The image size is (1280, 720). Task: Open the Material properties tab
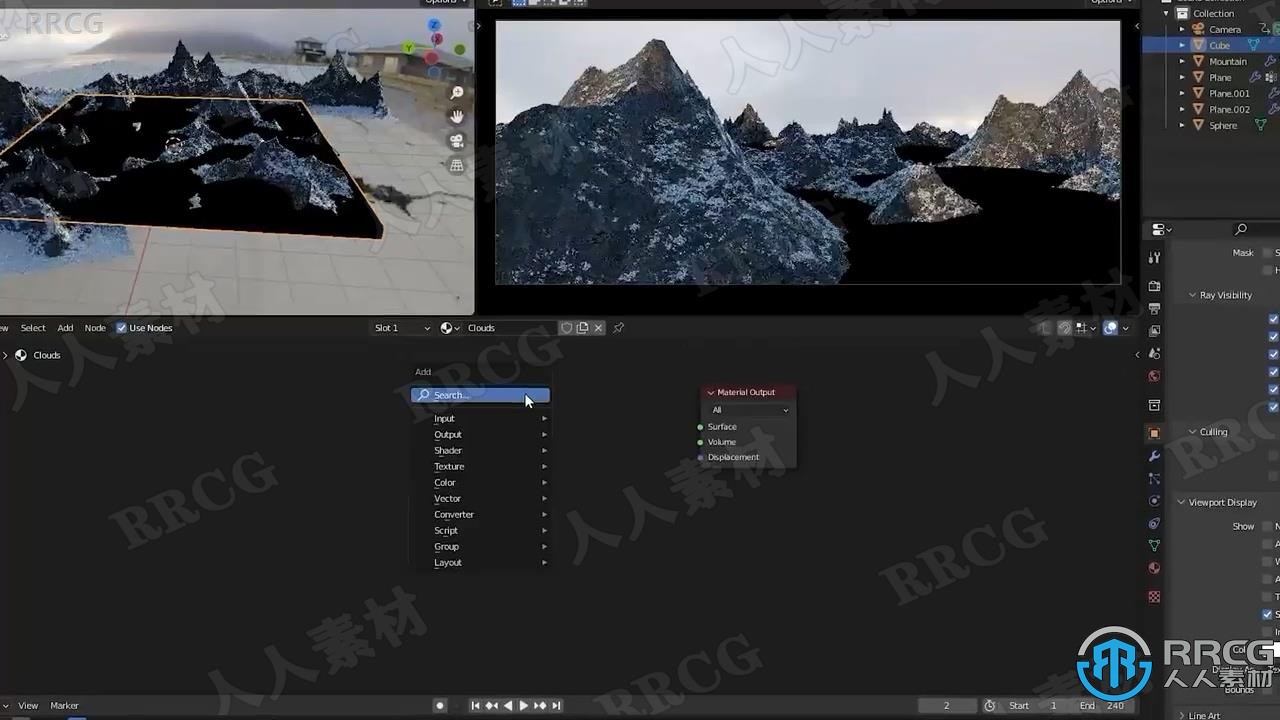pyautogui.click(x=1154, y=568)
